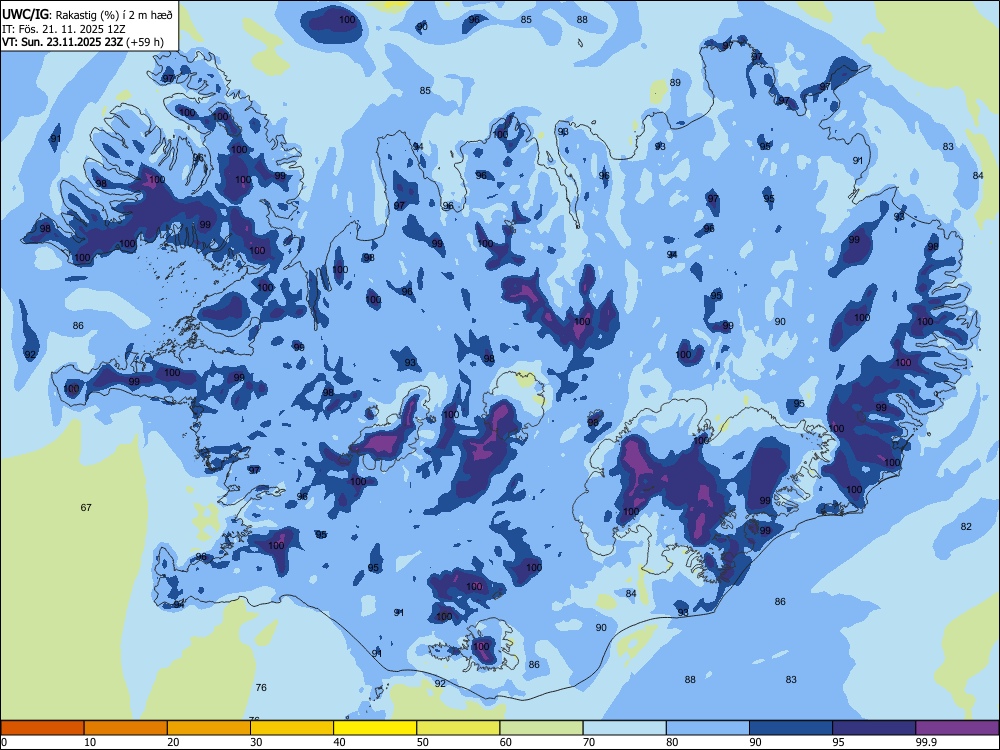Screen dimensions: 1000x750
Task: Select the 90–95 dark blue legend swatch
Action: [791, 728]
